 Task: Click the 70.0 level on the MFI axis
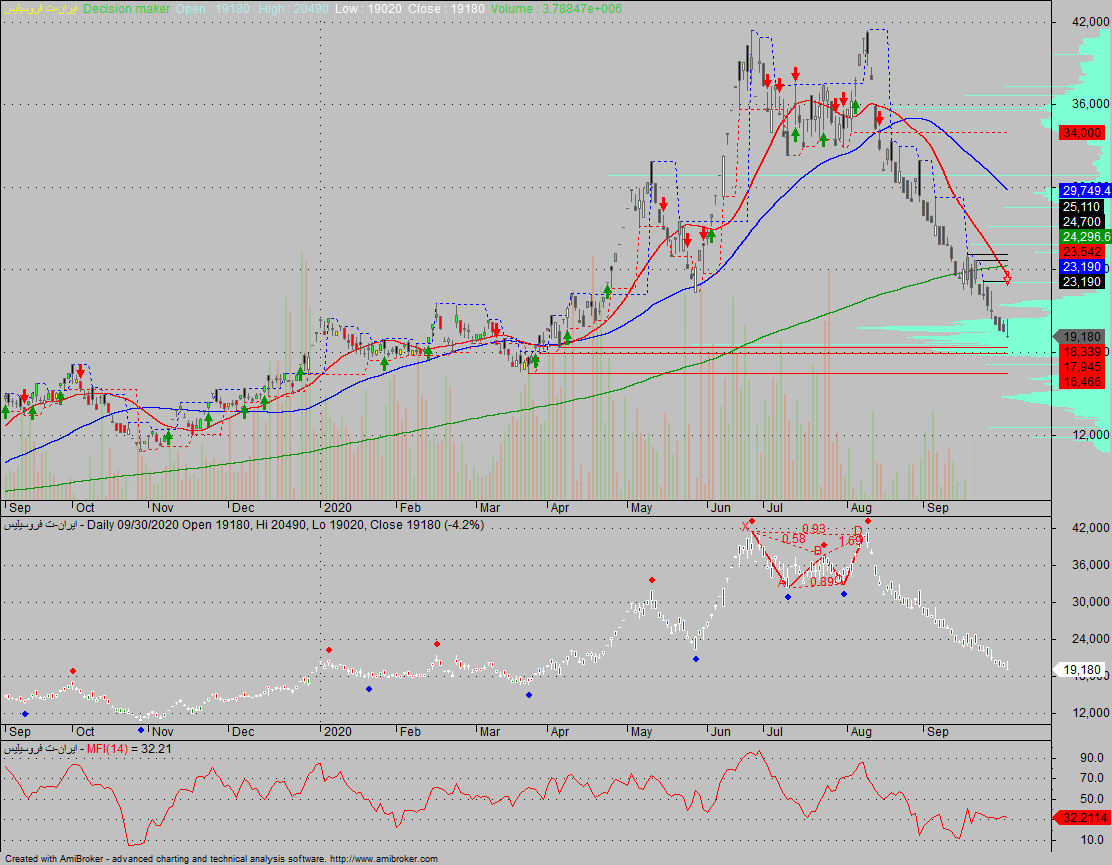[1091, 778]
